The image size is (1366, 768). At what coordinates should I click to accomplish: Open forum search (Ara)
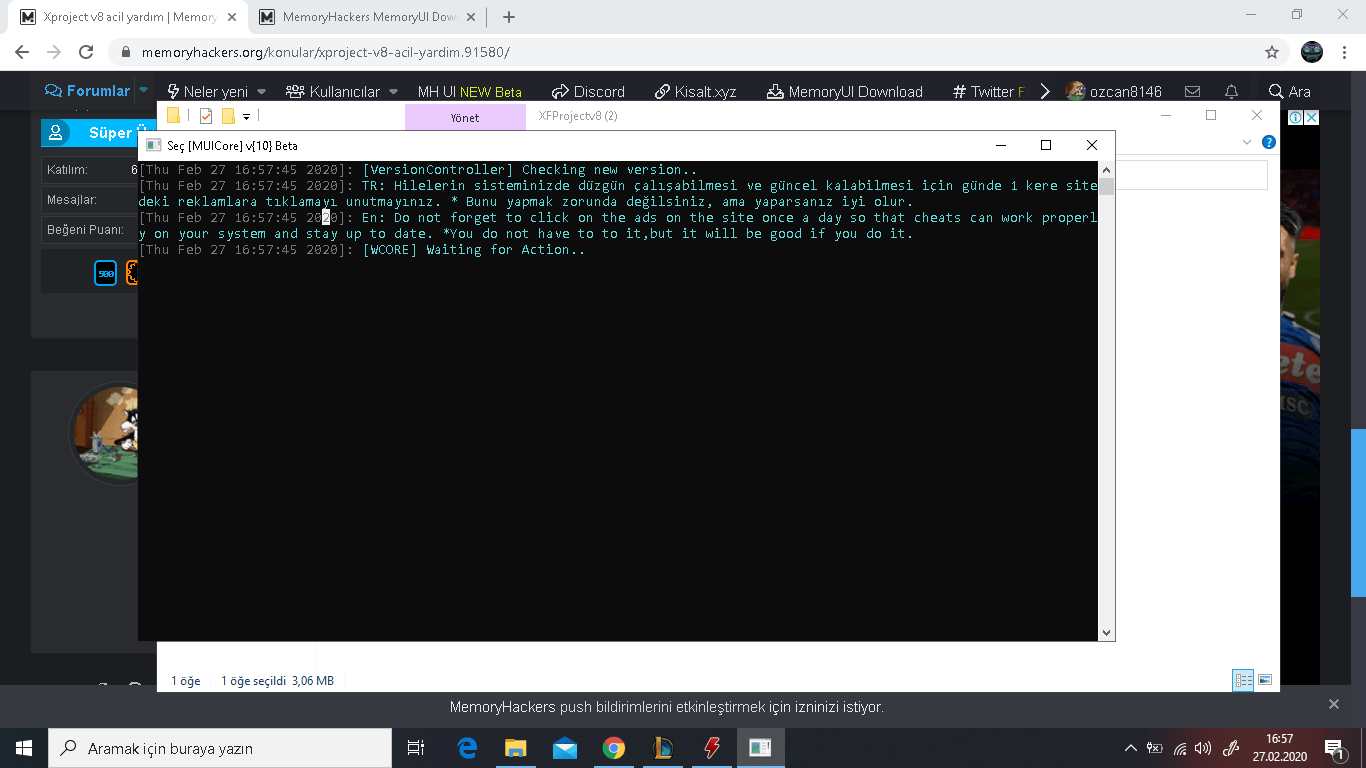tap(1290, 92)
